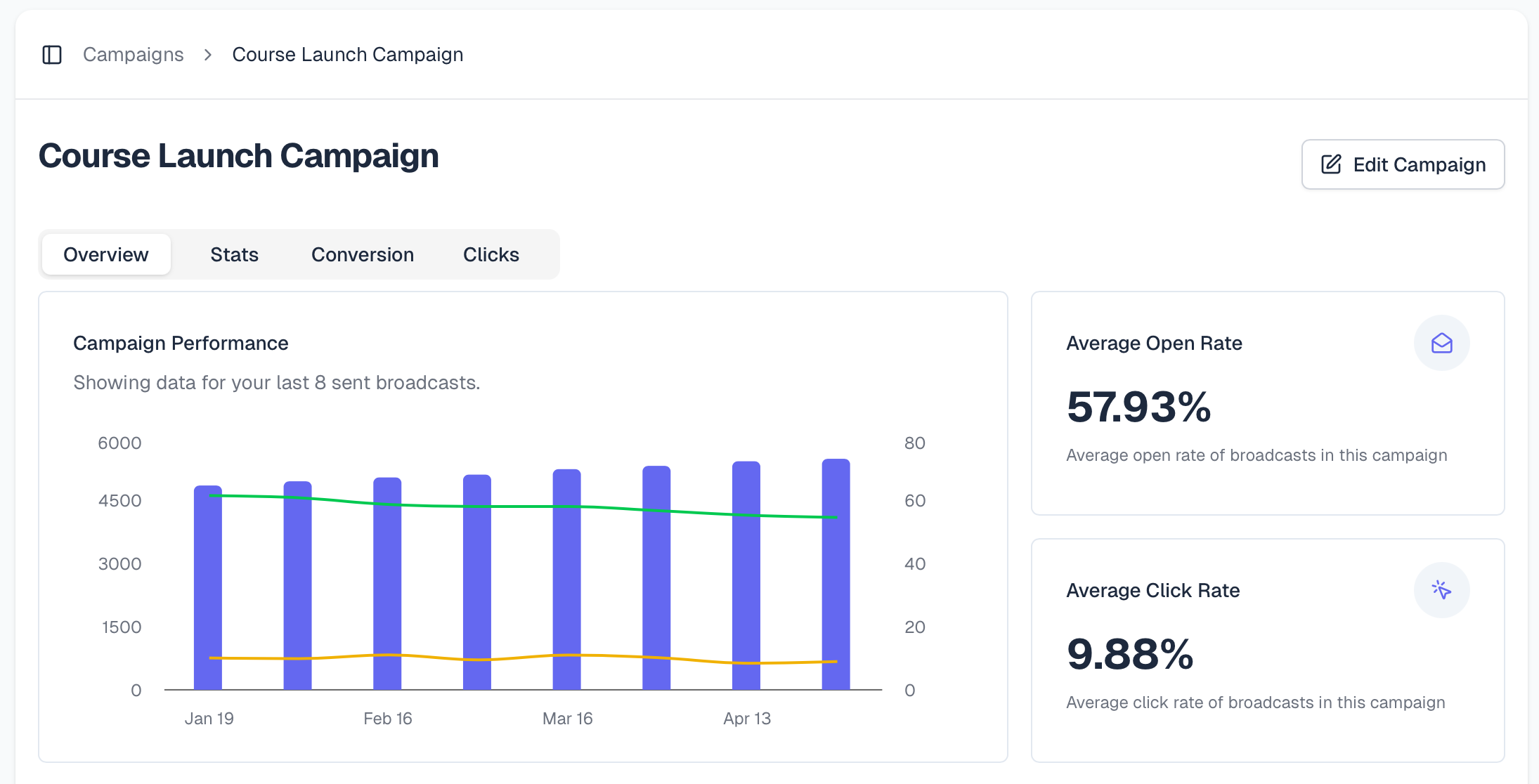Image resolution: width=1539 pixels, height=784 pixels.
Task: Click the breadcrumb chevron separator
Action: [x=208, y=55]
